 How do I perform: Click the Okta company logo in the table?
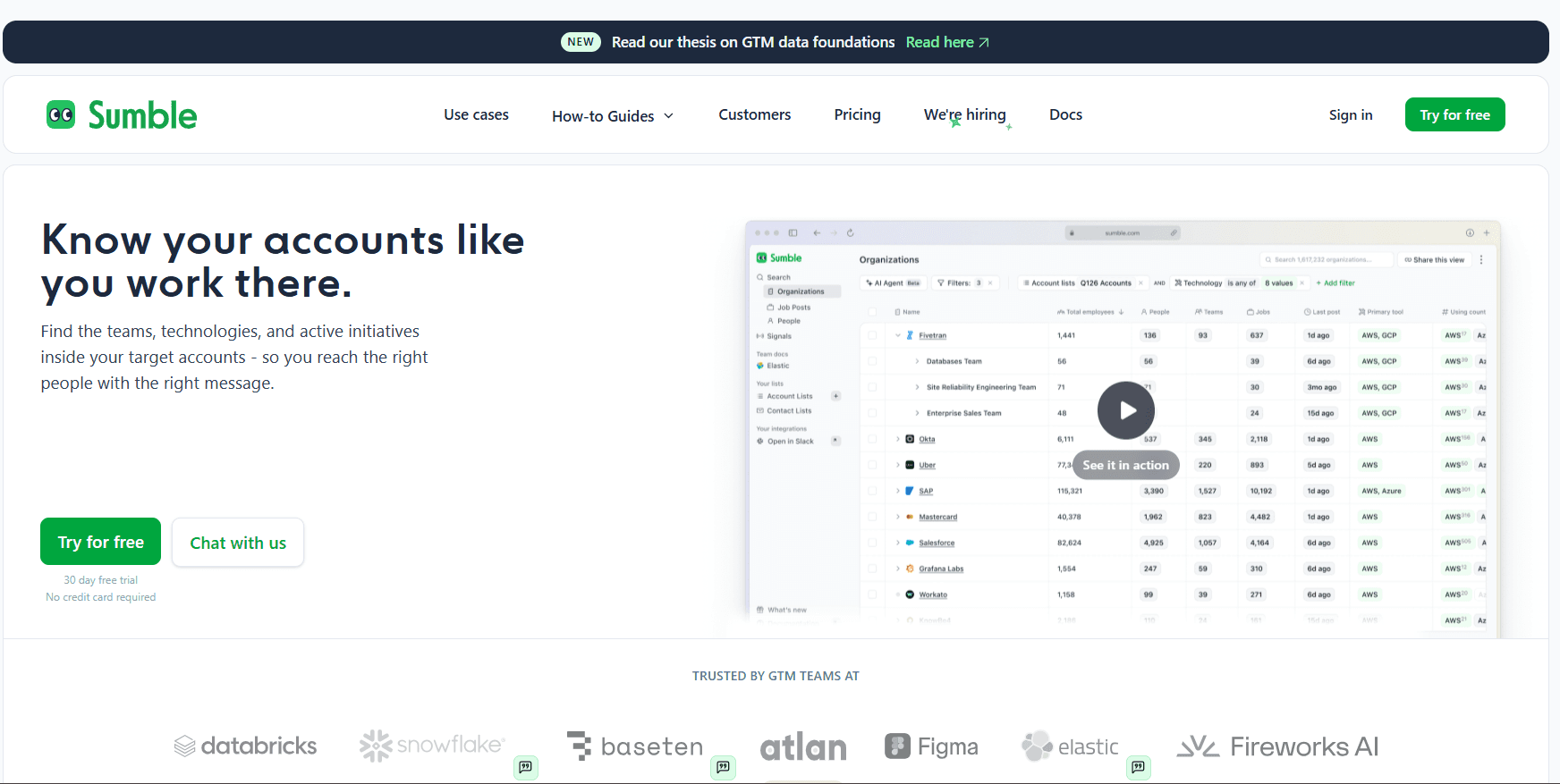tap(910, 440)
